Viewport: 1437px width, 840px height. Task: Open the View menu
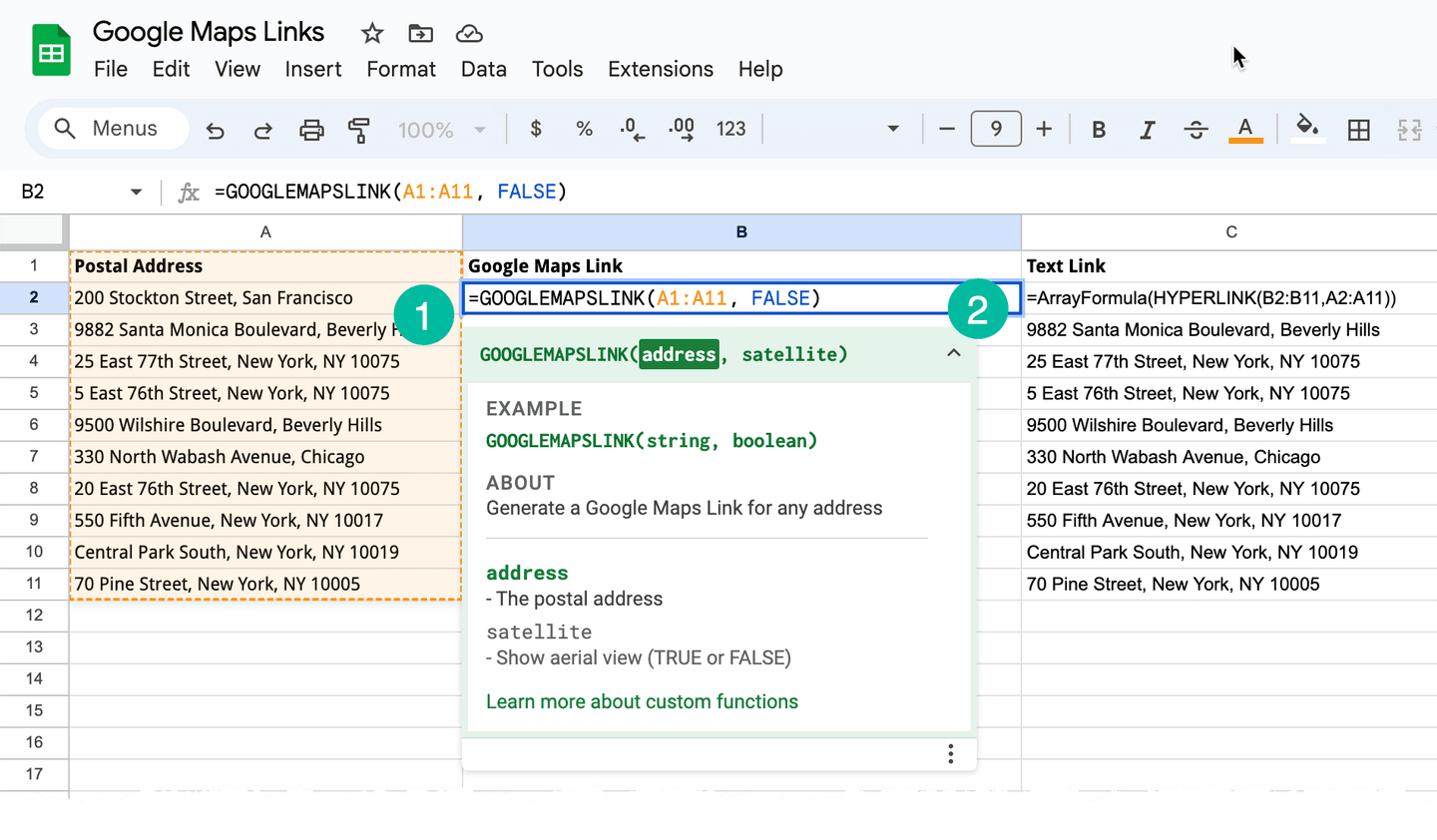238,69
